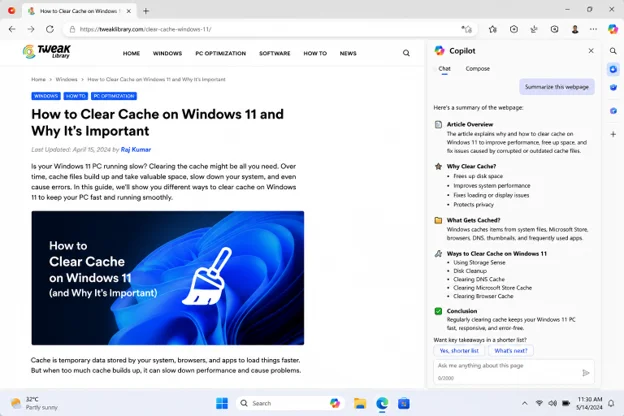Image resolution: width=624 pixels, height=416 pixels.
Task: Open author Raj Kumar's link
Action: click(x=136, y=150)
